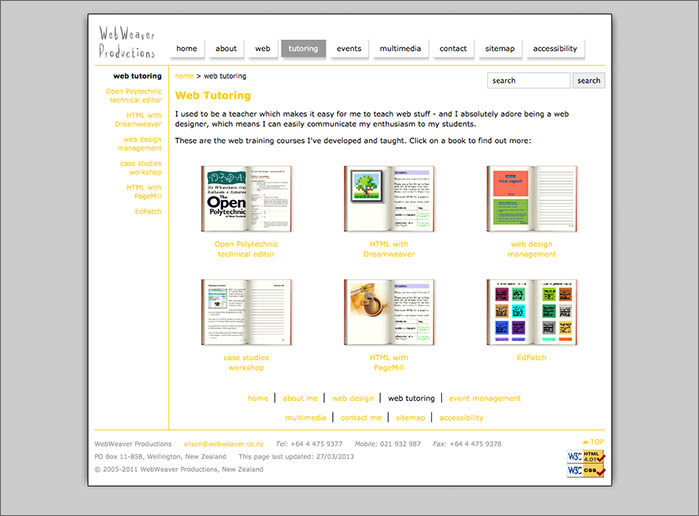Click the WebWeaver Productions logo
Viewport: 699px width, 516px height.
127,42
